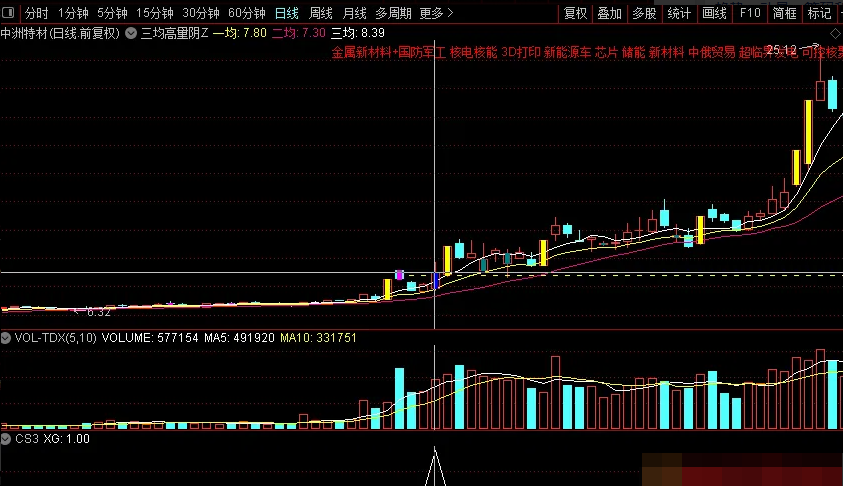Click the 统计 statistics button
The image size is (843, 486).
click(678, 13)
